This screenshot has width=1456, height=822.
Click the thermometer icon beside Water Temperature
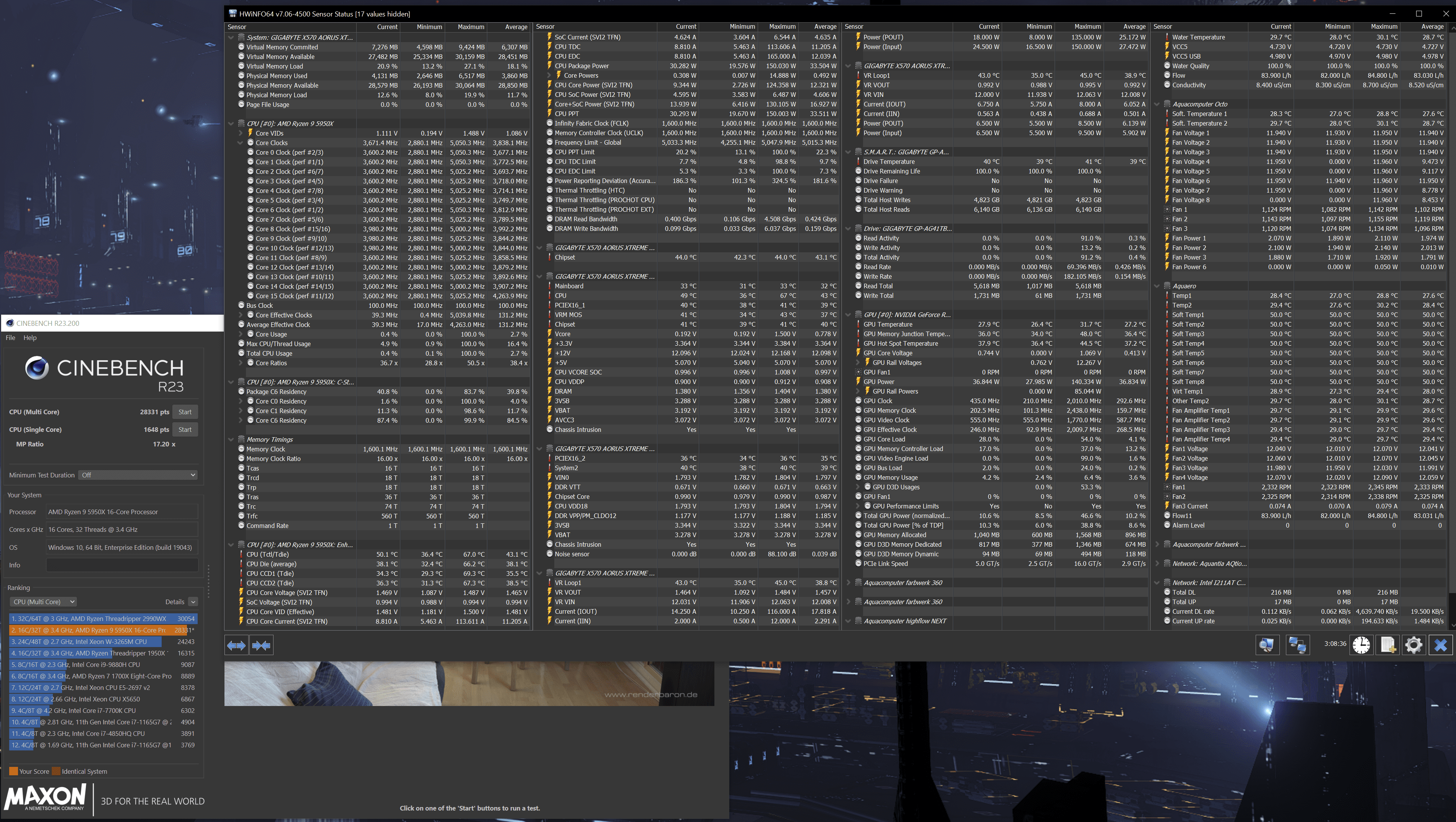(x=1167, y=37)
